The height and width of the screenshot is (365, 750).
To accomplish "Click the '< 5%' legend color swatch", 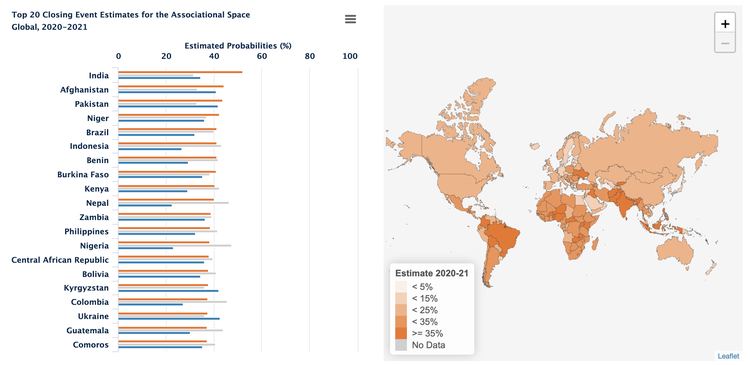I will pyautogui.click(x=401, y=287).
